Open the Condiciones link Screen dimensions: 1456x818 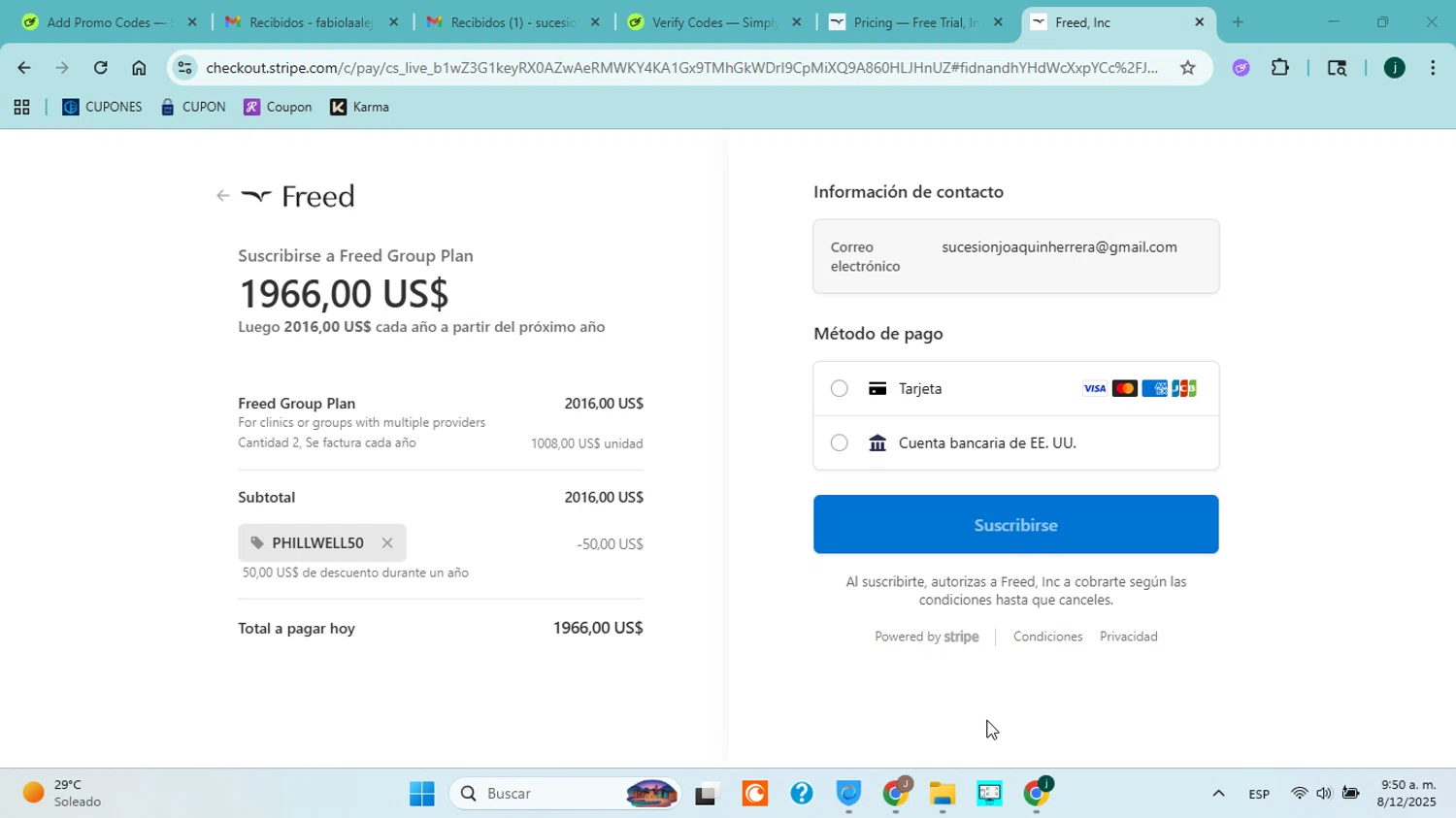click(x=1047, y=637)
